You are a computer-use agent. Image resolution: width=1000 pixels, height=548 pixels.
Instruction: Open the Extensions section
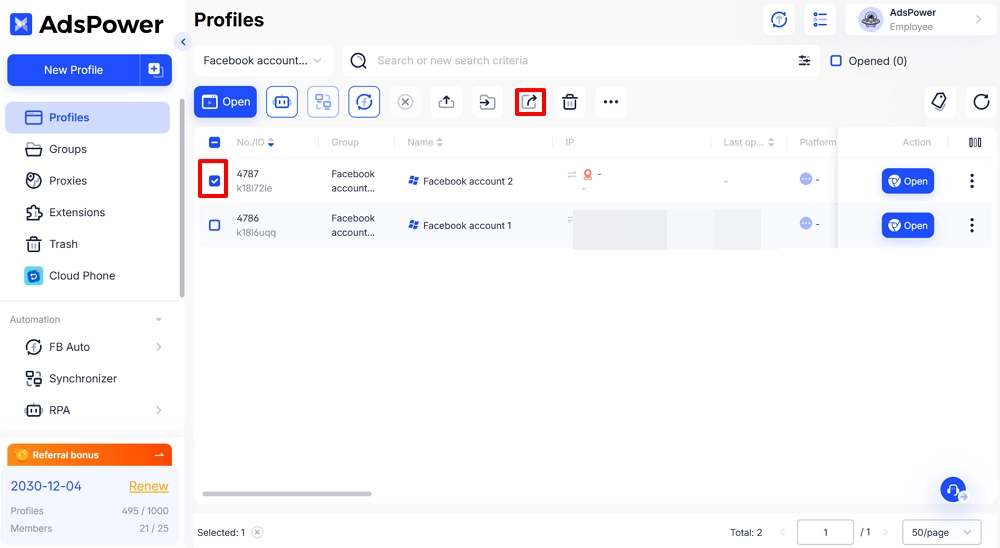[87, 212]
